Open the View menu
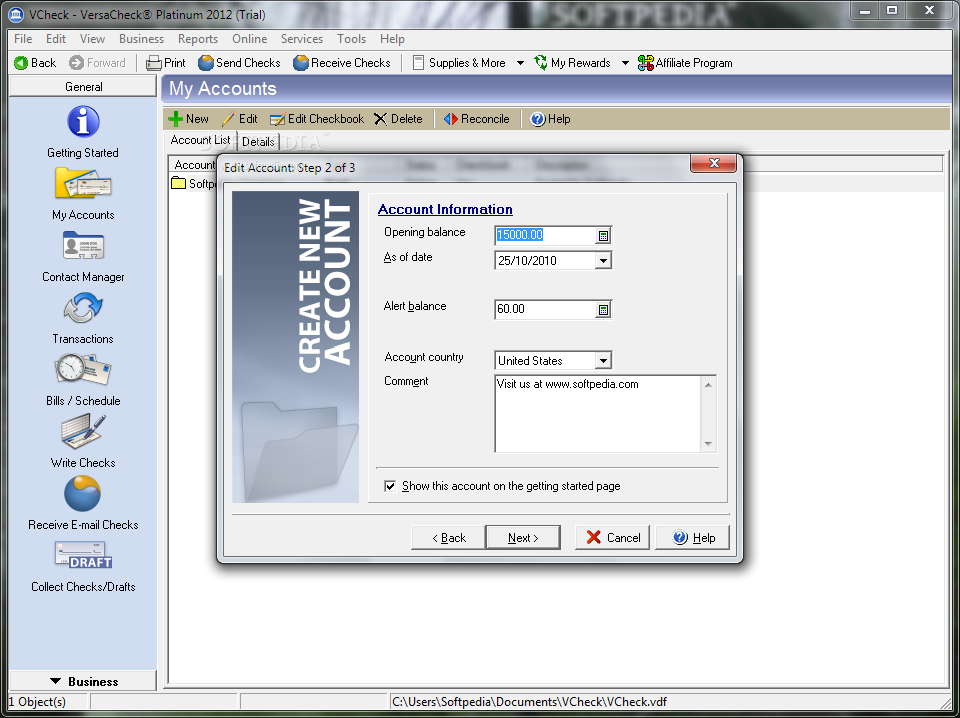960x718 pixels. pos(92,39)
